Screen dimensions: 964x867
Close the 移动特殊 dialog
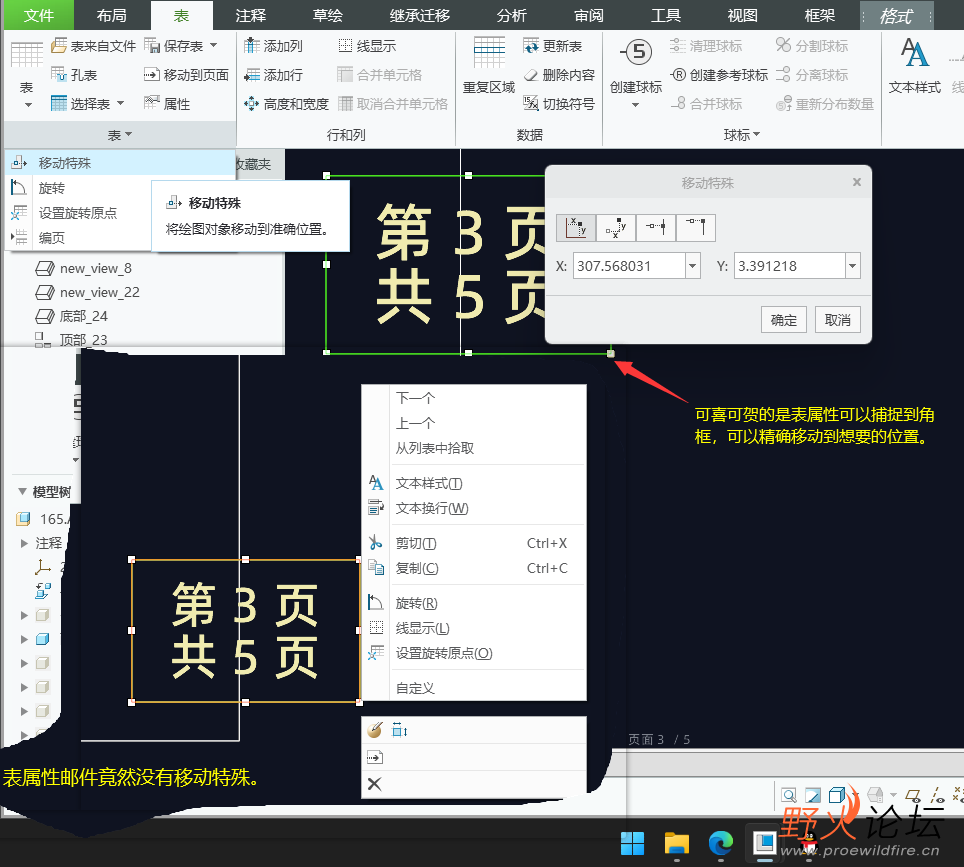point(857,182)
